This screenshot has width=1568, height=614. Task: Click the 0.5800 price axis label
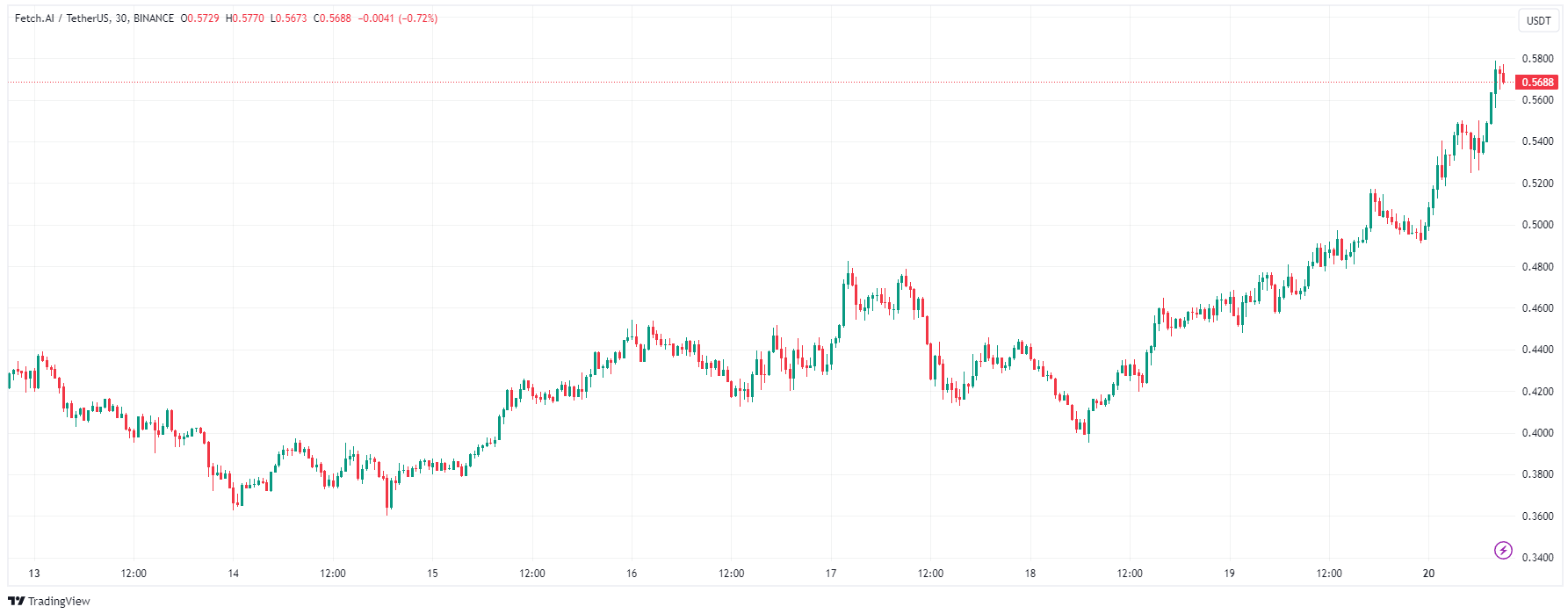(x=1537, y=59)
